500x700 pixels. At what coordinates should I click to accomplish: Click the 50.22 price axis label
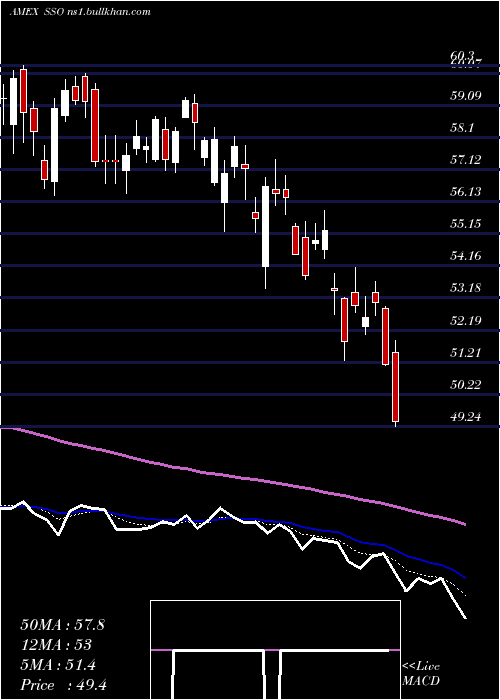466,384
